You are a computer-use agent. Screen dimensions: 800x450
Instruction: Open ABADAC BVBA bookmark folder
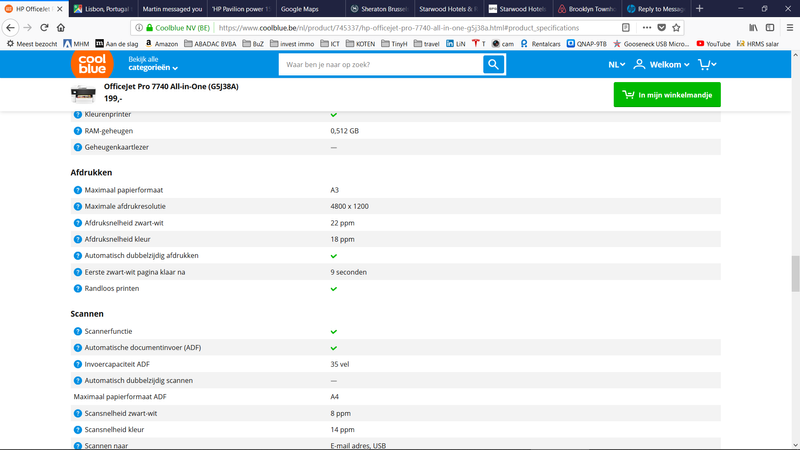tap(210, 44)
